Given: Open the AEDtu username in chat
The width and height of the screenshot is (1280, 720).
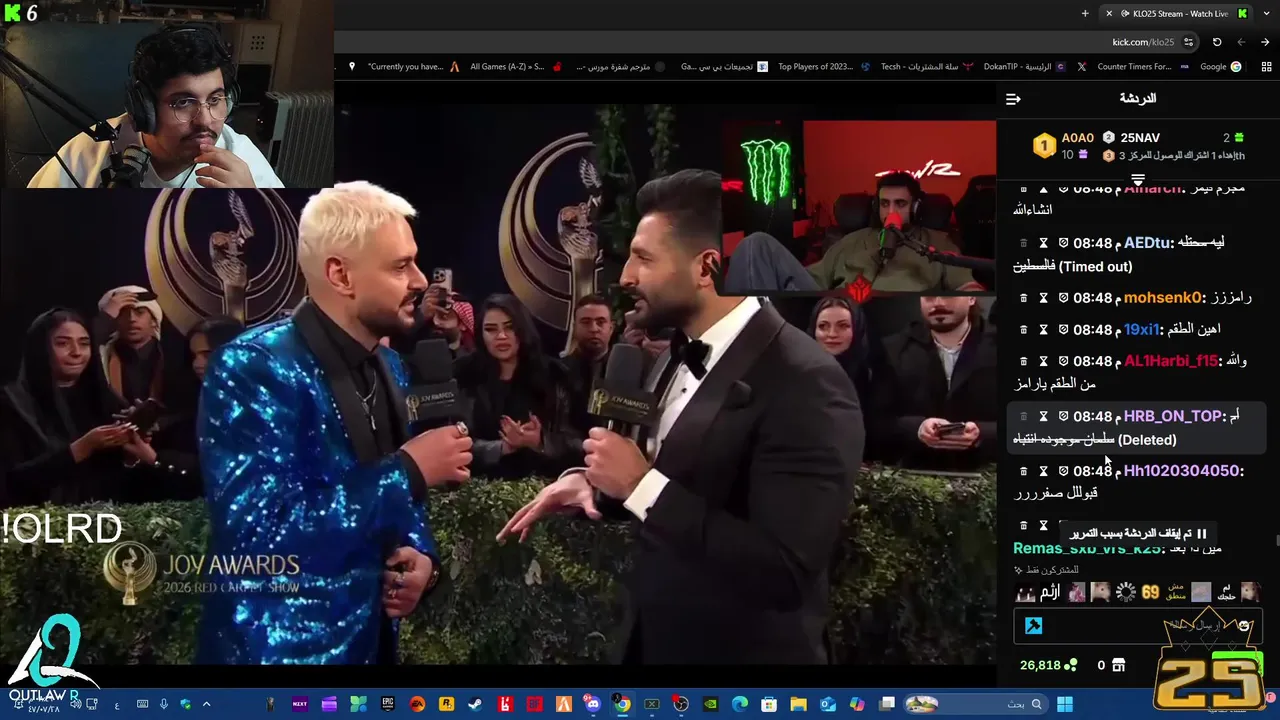Looking at the screenshot, I should (1147, 243).
